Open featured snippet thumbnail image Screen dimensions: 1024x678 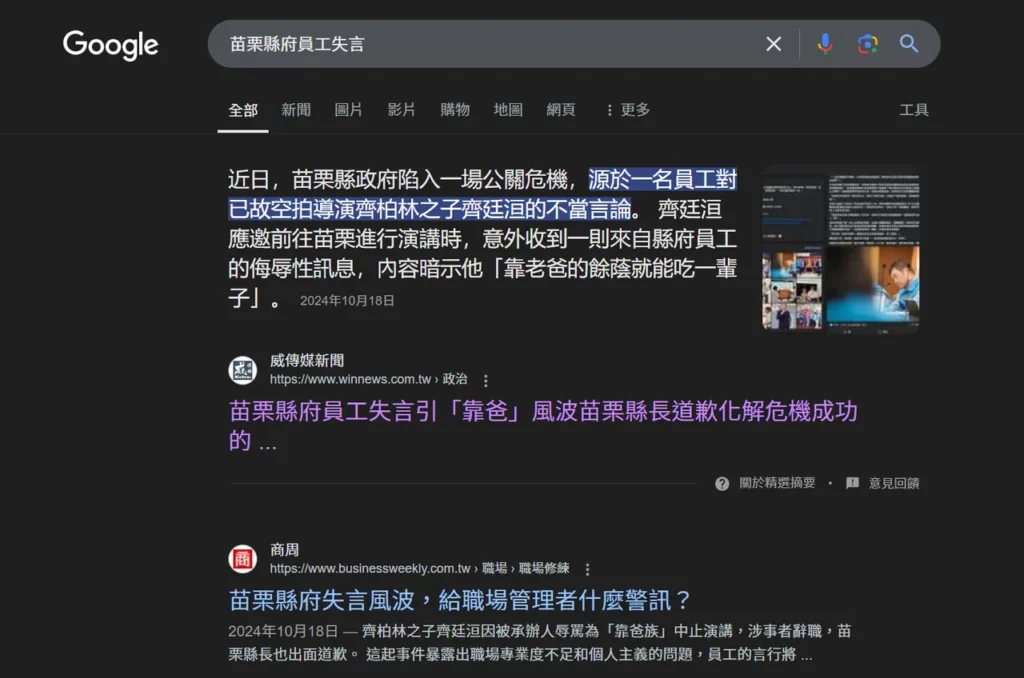tap(840, 249)
